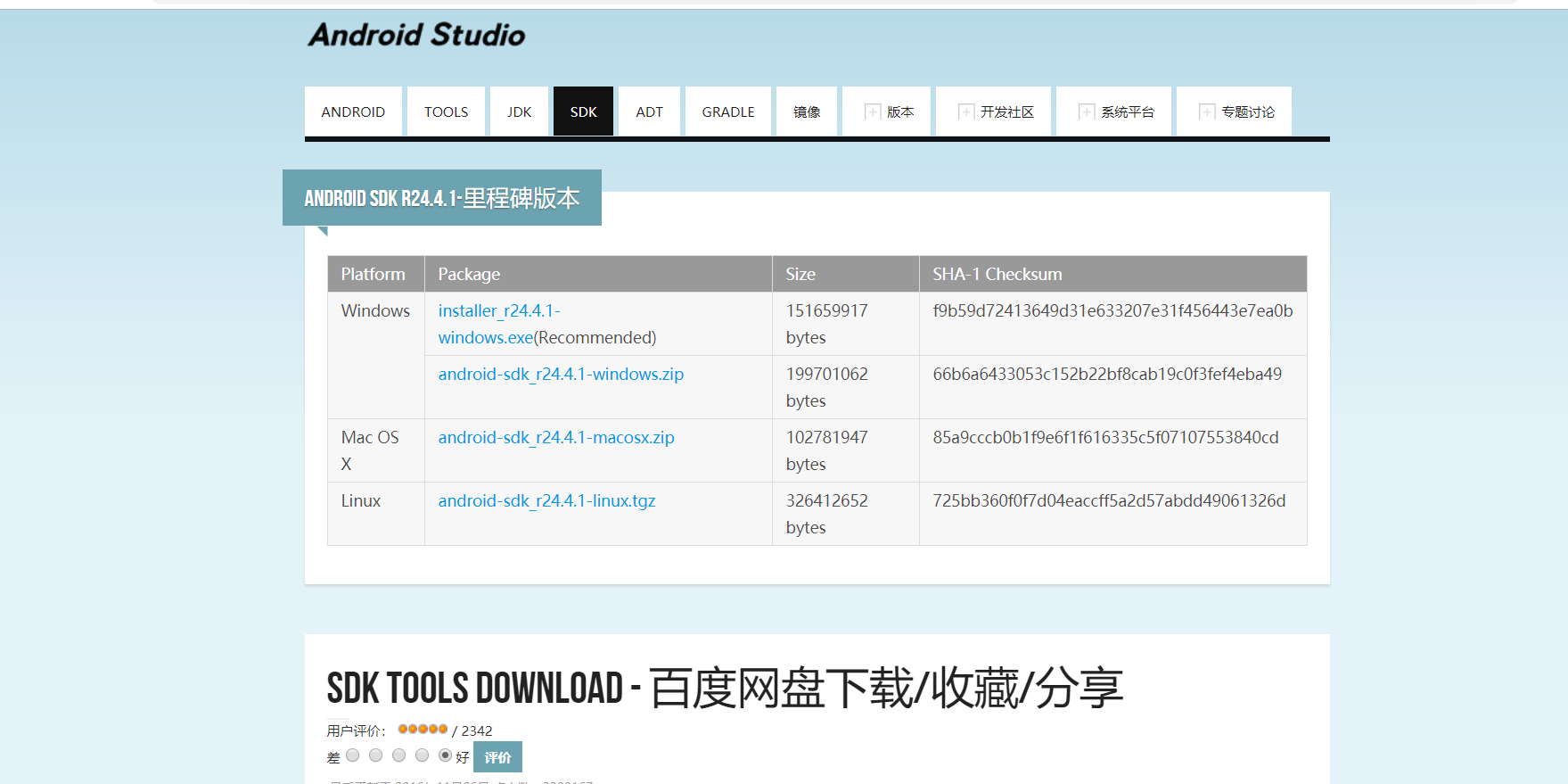Click the 2342 rating count
Screen dimensions: 1568x784
(477, 730)
